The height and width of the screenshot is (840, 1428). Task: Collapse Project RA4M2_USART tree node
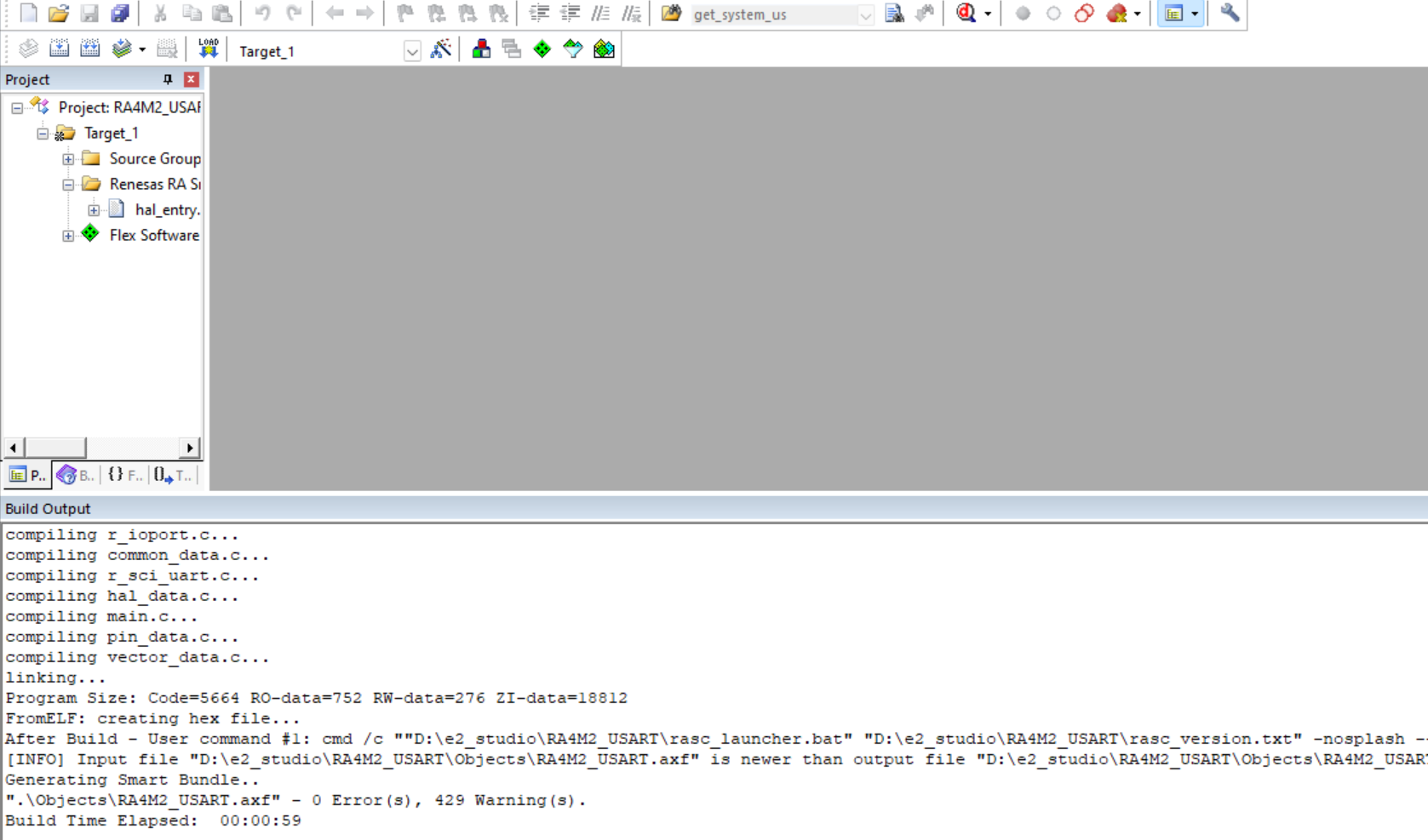(x=17, y=108)
